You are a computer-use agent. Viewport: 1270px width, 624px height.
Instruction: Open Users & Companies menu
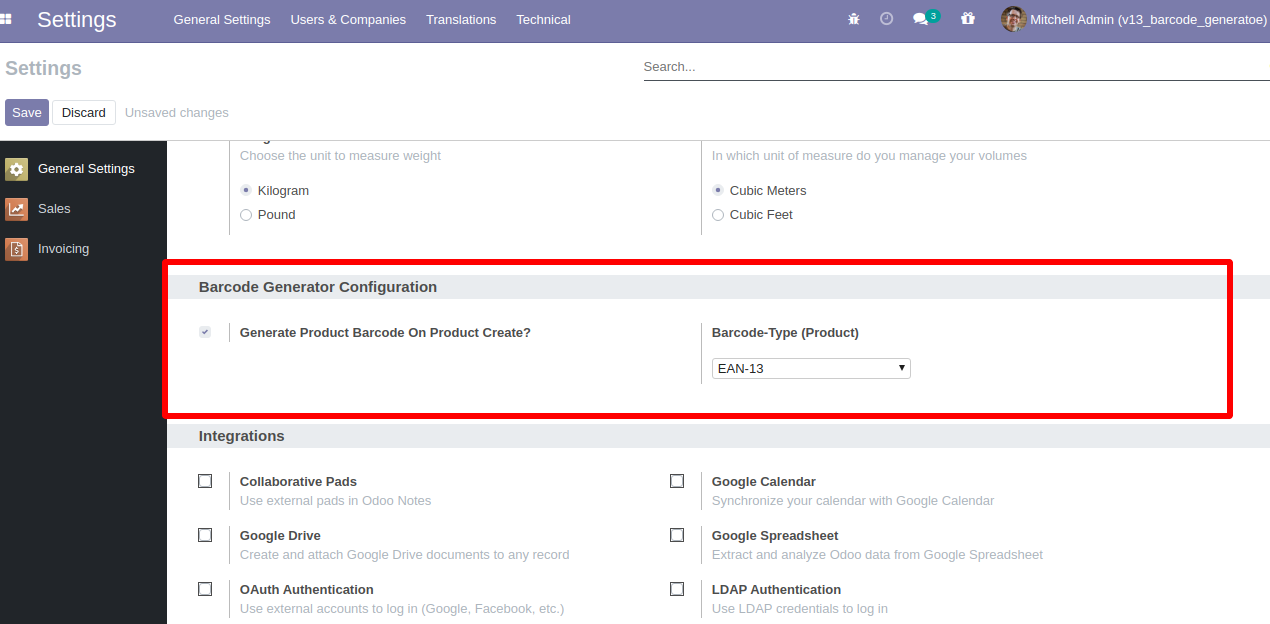348,19
